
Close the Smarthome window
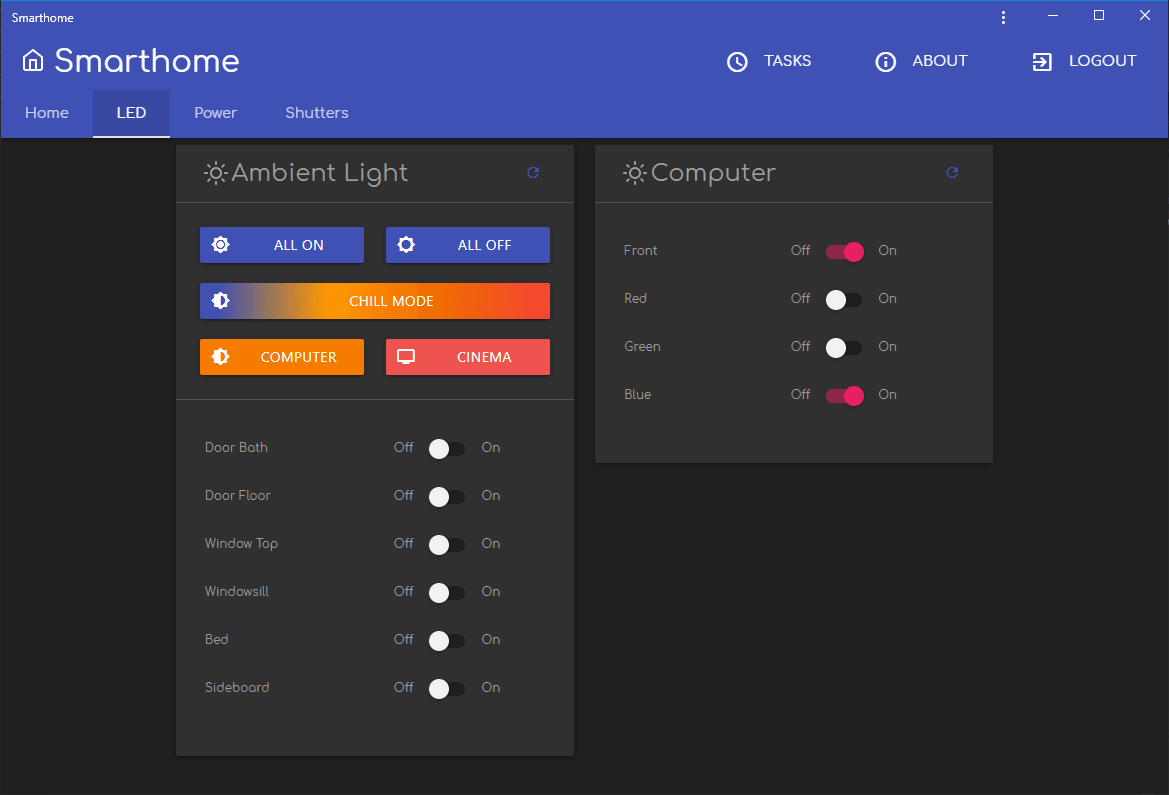click(1144, 16)
